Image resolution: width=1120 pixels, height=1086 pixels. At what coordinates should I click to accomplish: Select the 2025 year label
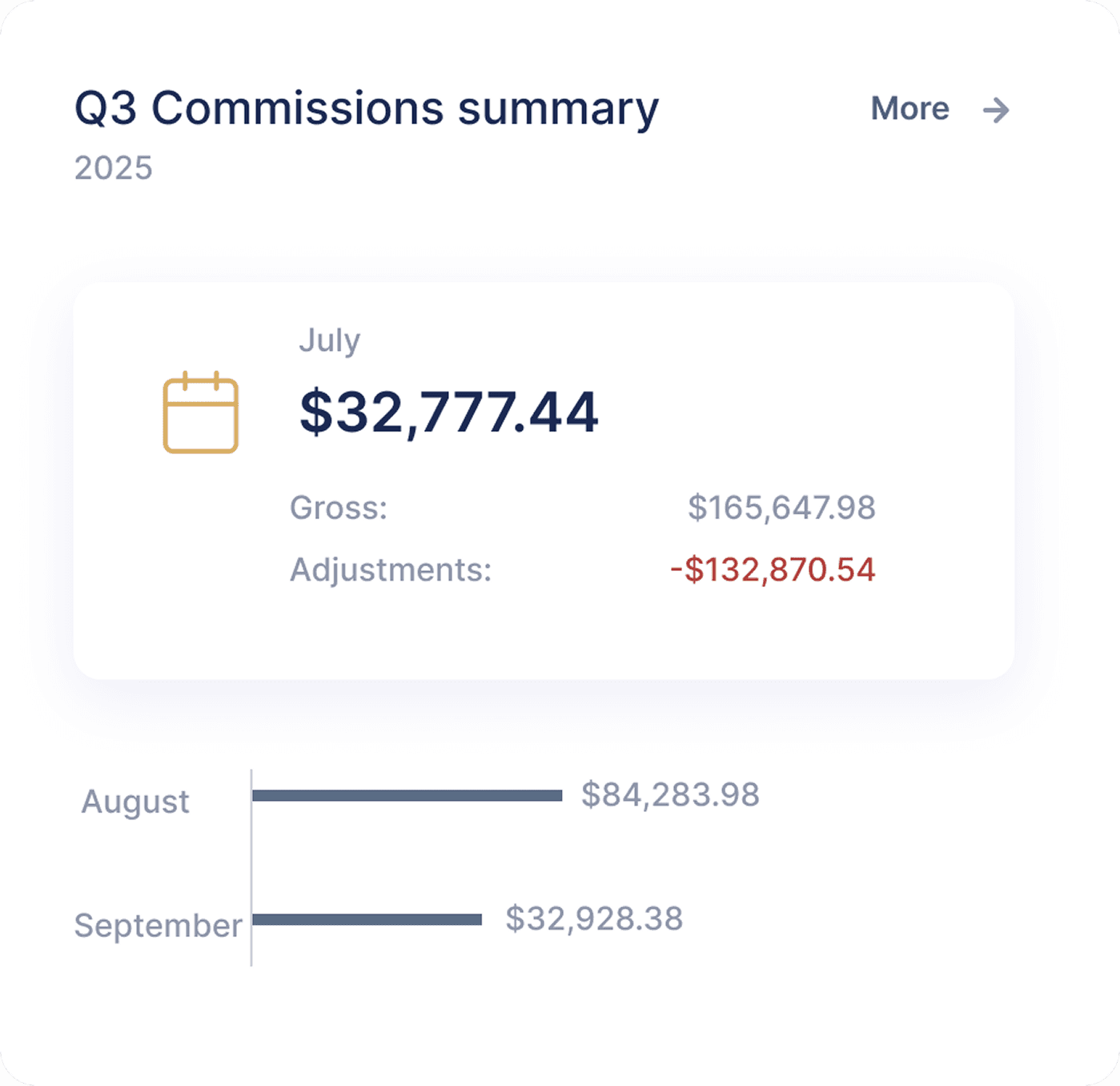click(x=113, y=167)
